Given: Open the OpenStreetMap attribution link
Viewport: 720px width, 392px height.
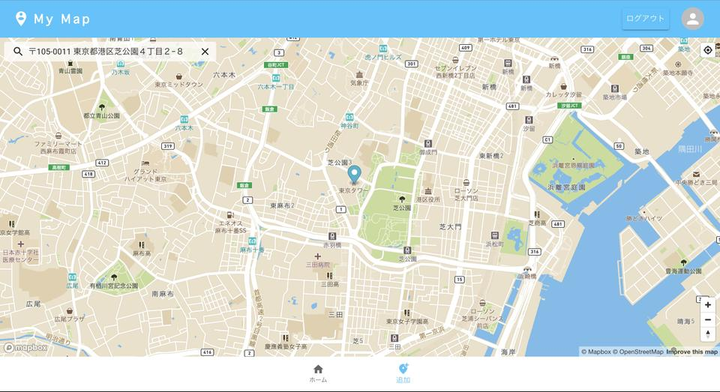Looking at the screenshot, I should click(638, 352).
